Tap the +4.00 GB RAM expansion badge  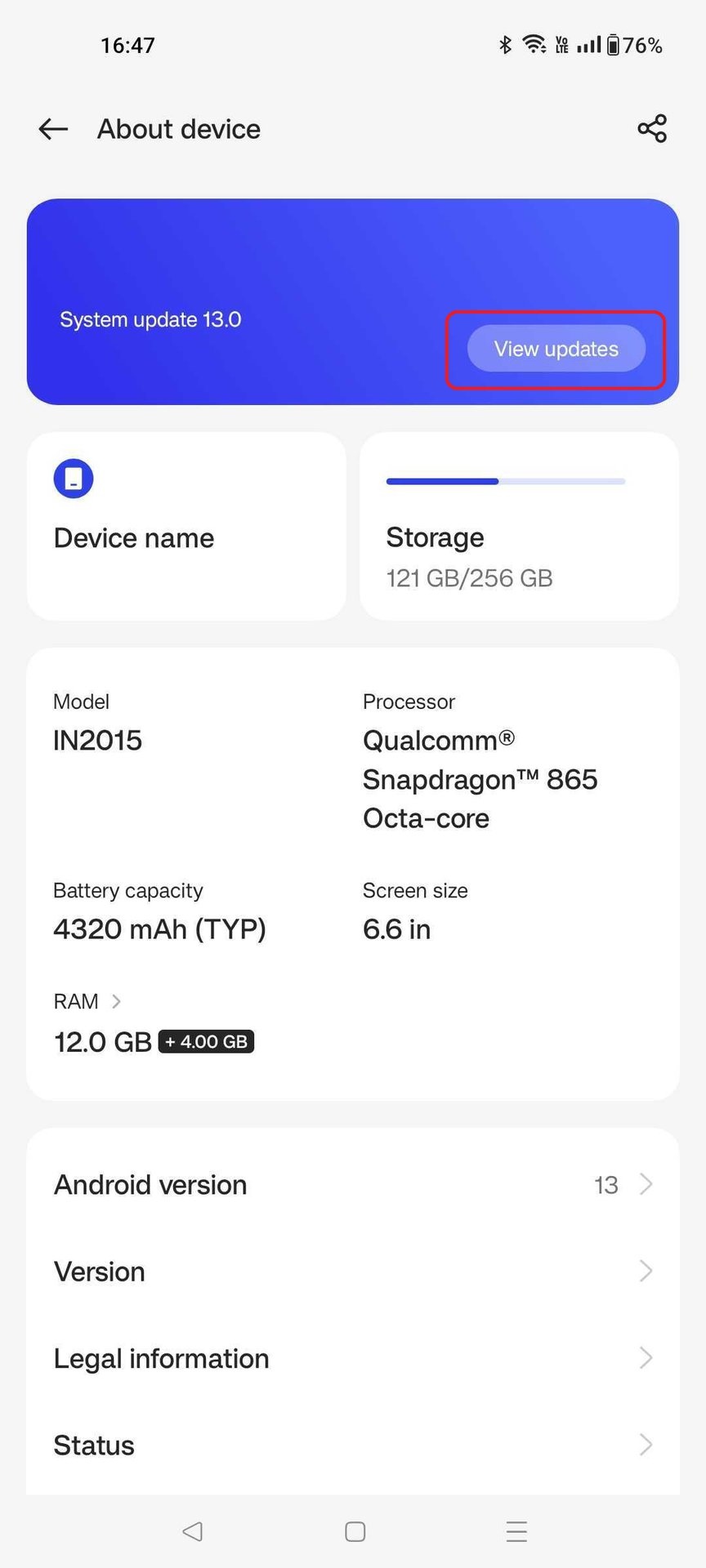point(206,1042)
